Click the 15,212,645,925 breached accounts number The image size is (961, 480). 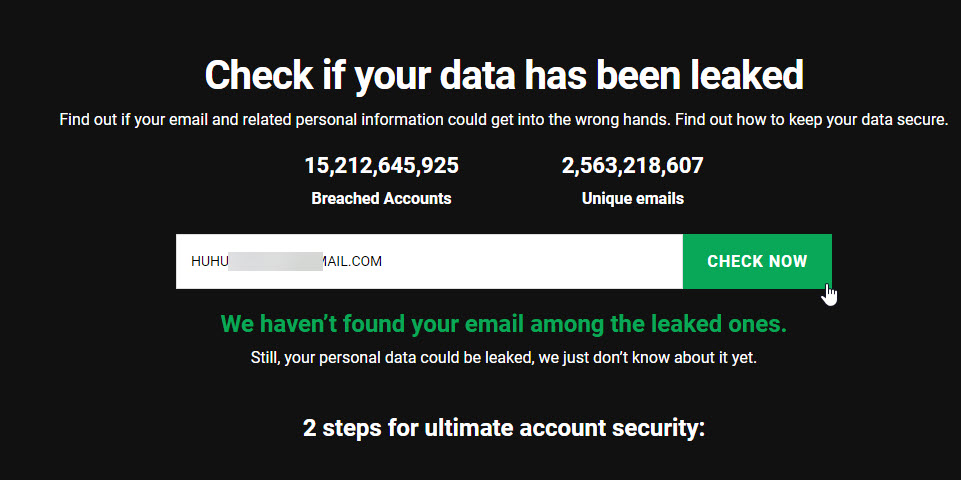(381, 165)
